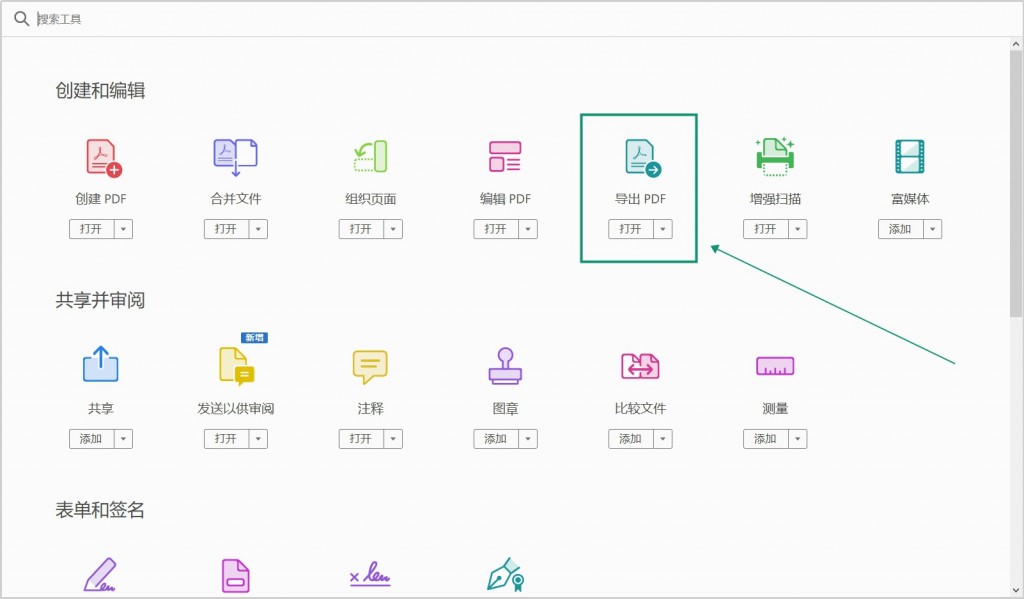Click the 表单和签名 section heading
This screenshot has height=599, width=1024.
[100, 510]
